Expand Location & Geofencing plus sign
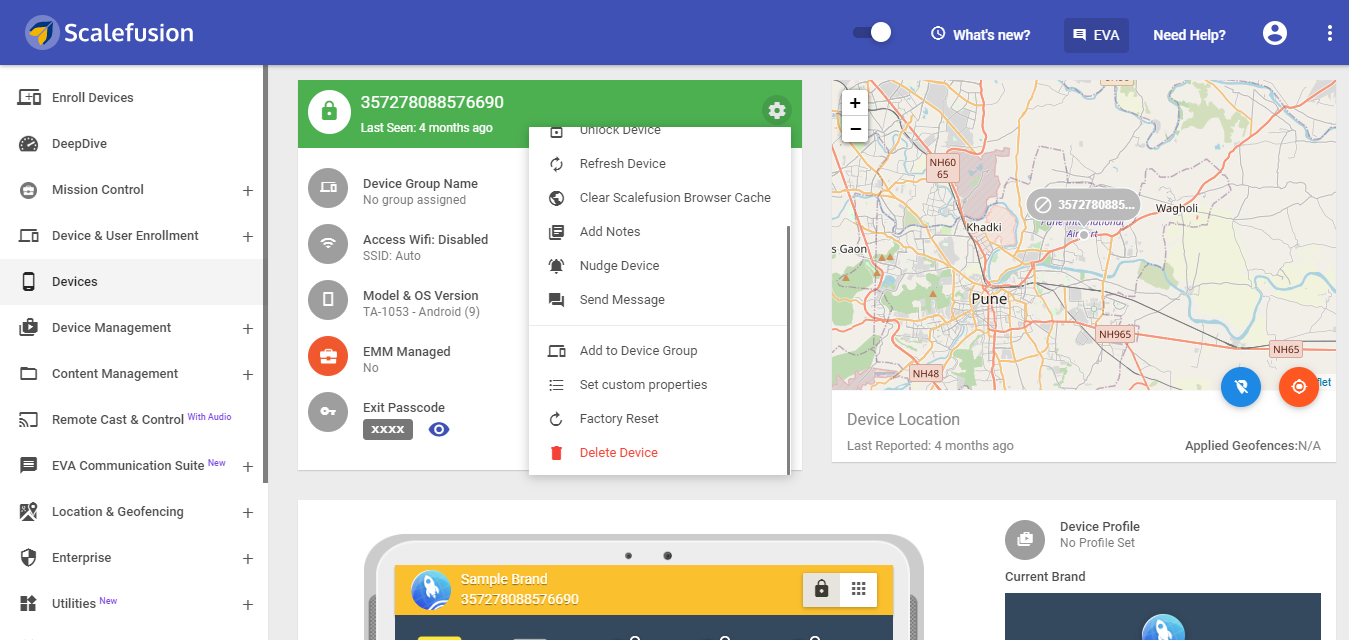 pos(248,512)
